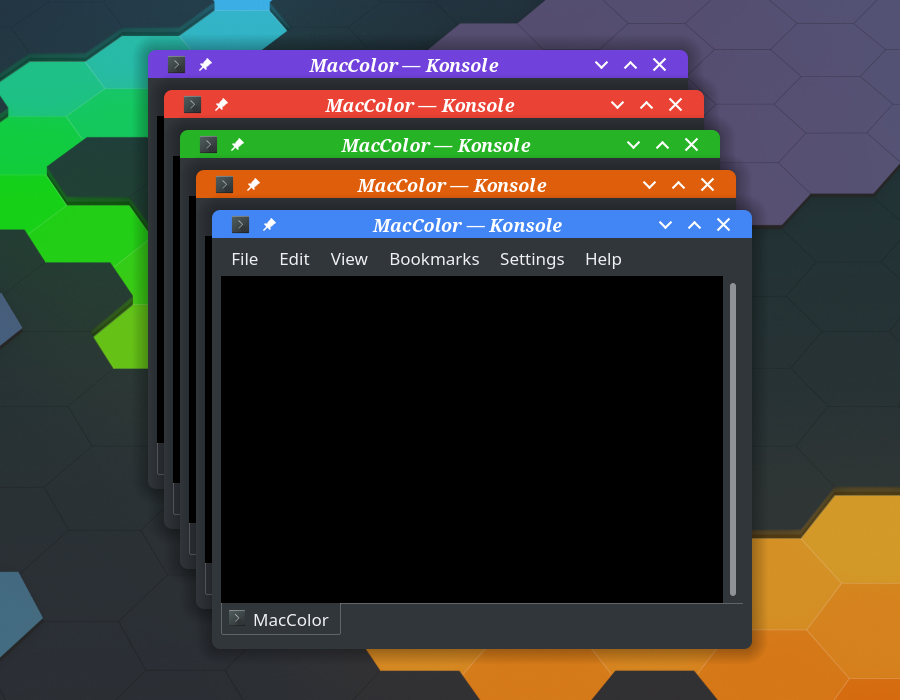Click the Konsole app icon in green titlebar

[208, 145]
